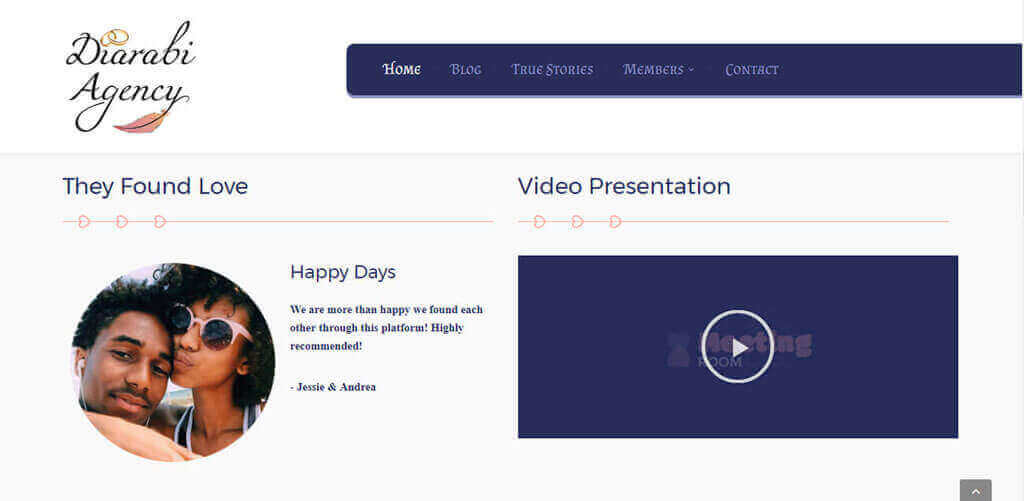Select the Members menu item
This screenshot has height=501, width=1024.
[x=653, y=69]
